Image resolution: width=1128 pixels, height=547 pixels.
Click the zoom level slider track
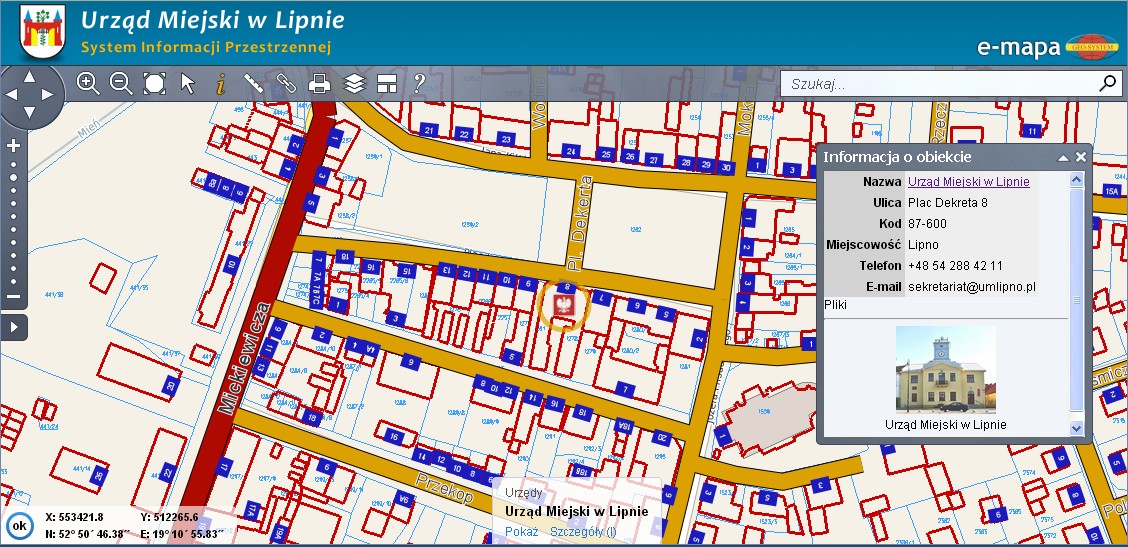14,222
